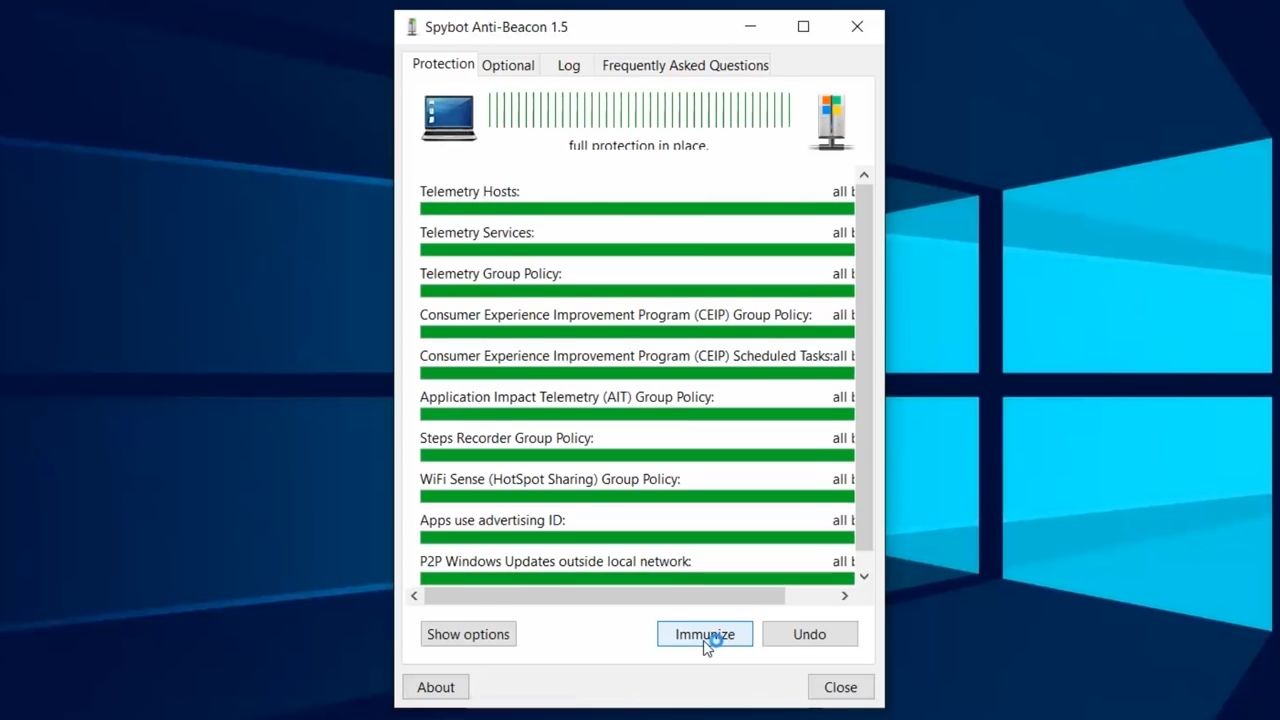The height and width of the screenshot is (720, 1280).
Task: Go to Frequently Asked Questions tab
Action: pyautogui.click(x=685, y=65)
